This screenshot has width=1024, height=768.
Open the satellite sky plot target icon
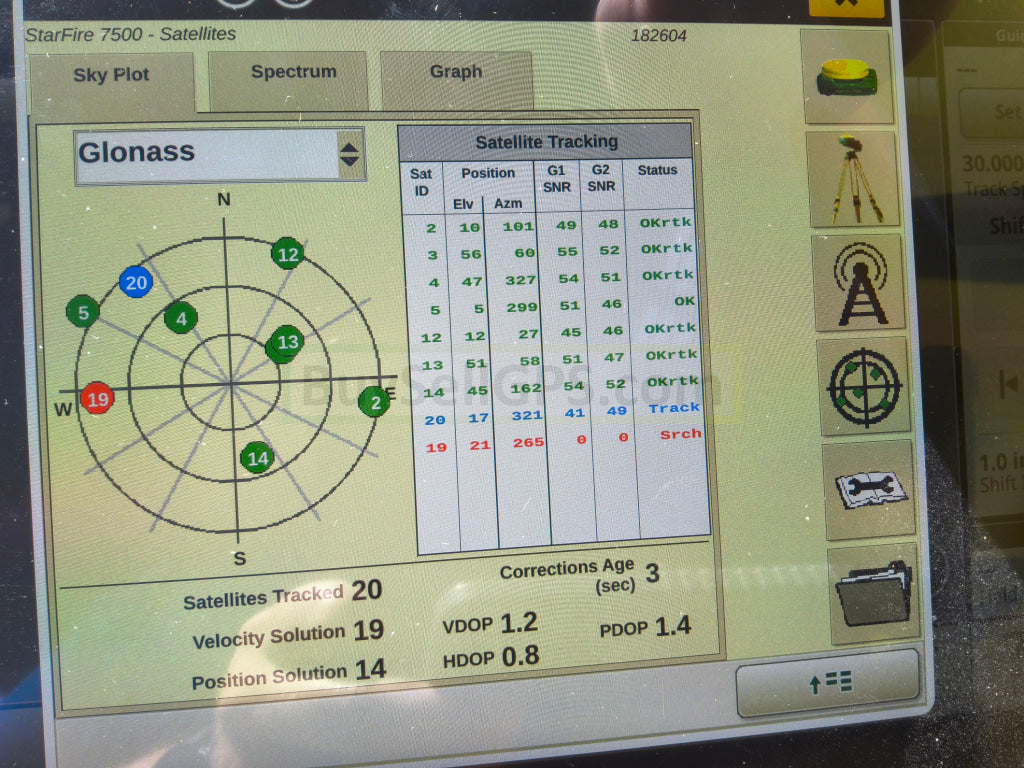(863, 385)
